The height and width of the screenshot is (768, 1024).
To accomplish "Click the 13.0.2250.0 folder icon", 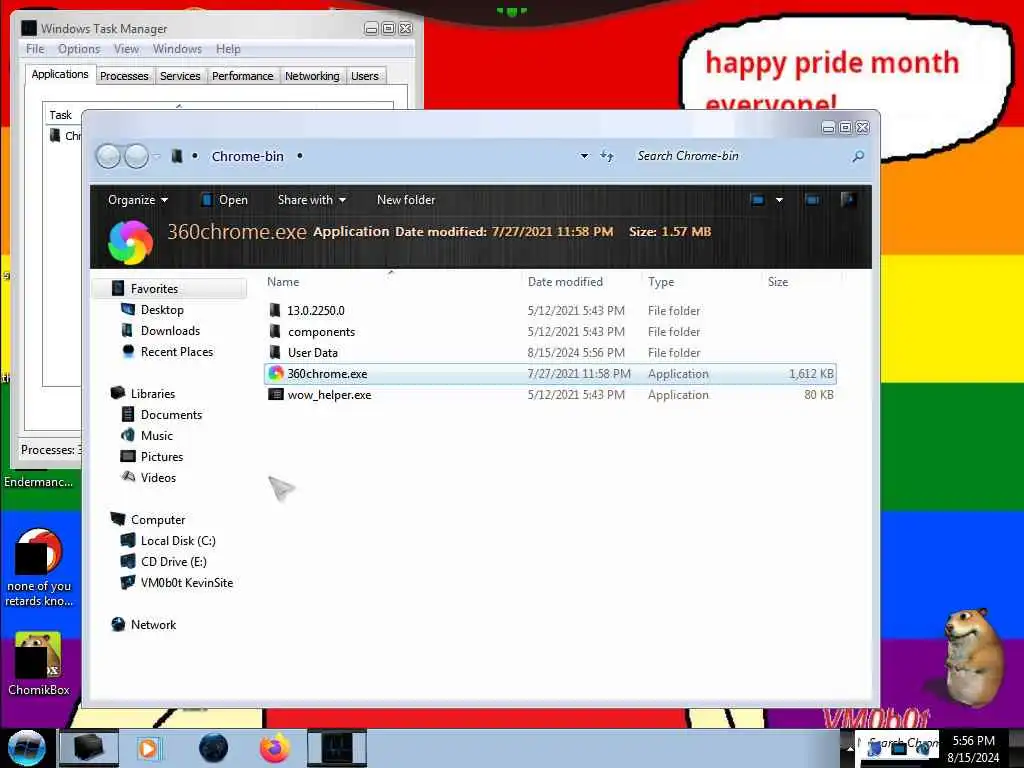I will (x=275, y=310).
